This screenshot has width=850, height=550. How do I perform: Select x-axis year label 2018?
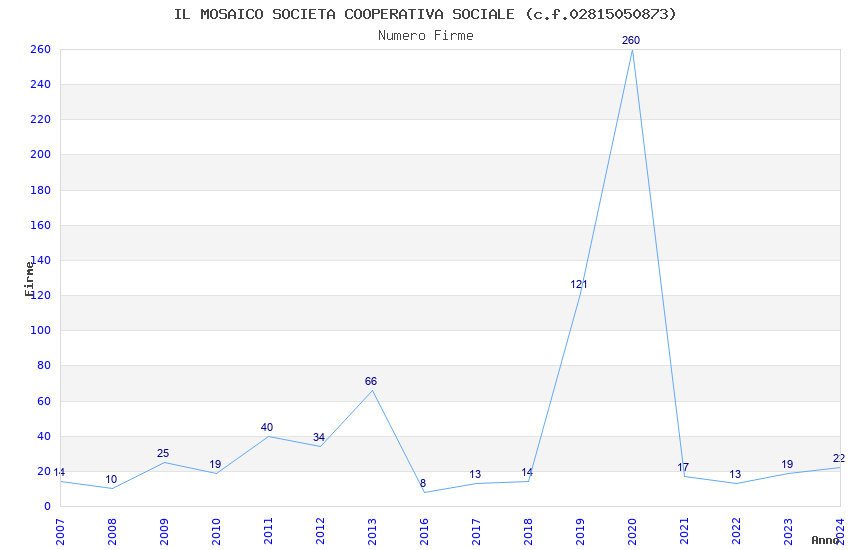point(529,532)
